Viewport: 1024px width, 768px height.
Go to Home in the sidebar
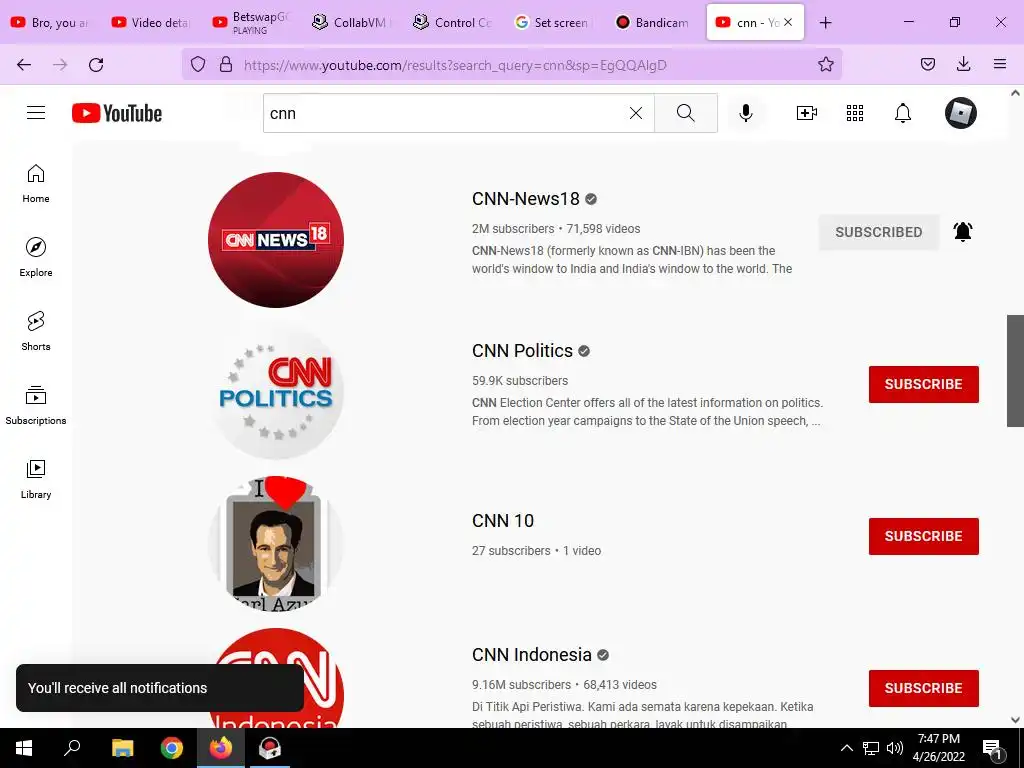point(36,184)
